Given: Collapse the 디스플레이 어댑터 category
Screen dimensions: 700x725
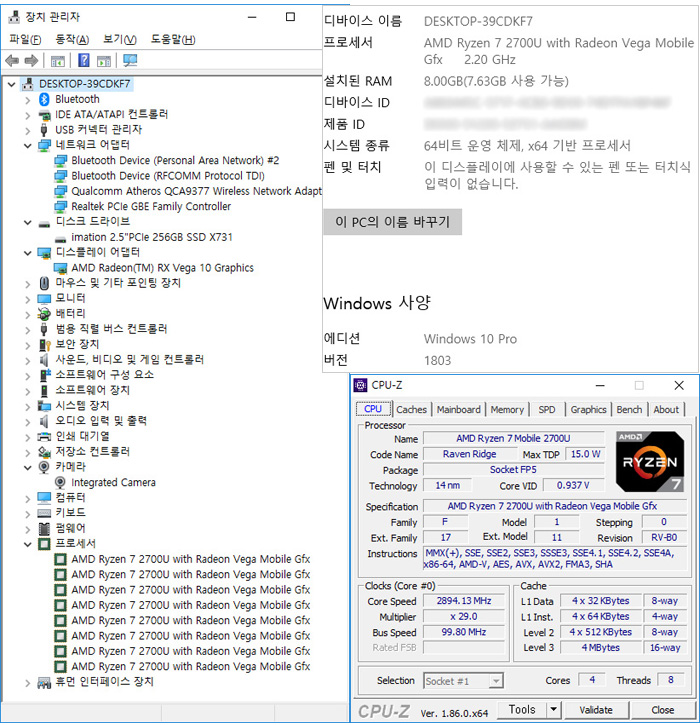Looking at the screenshot, I should [x=28, y=253].
